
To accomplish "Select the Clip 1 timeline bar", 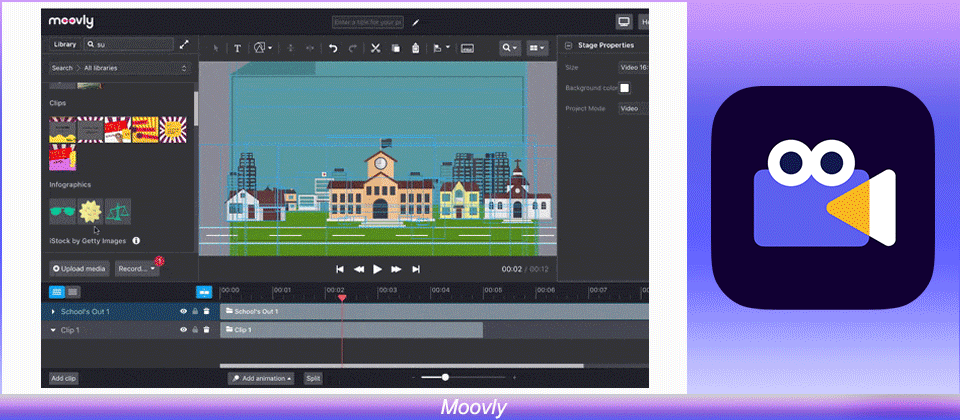I will 351,330.
